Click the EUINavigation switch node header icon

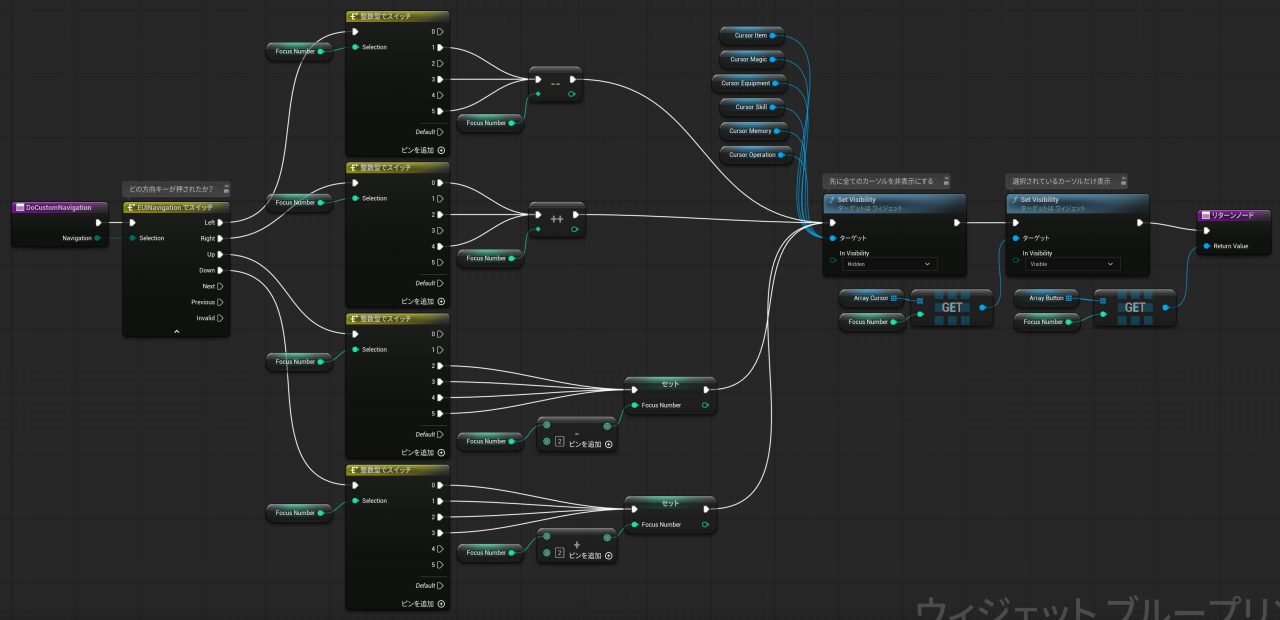click(131, 207)
